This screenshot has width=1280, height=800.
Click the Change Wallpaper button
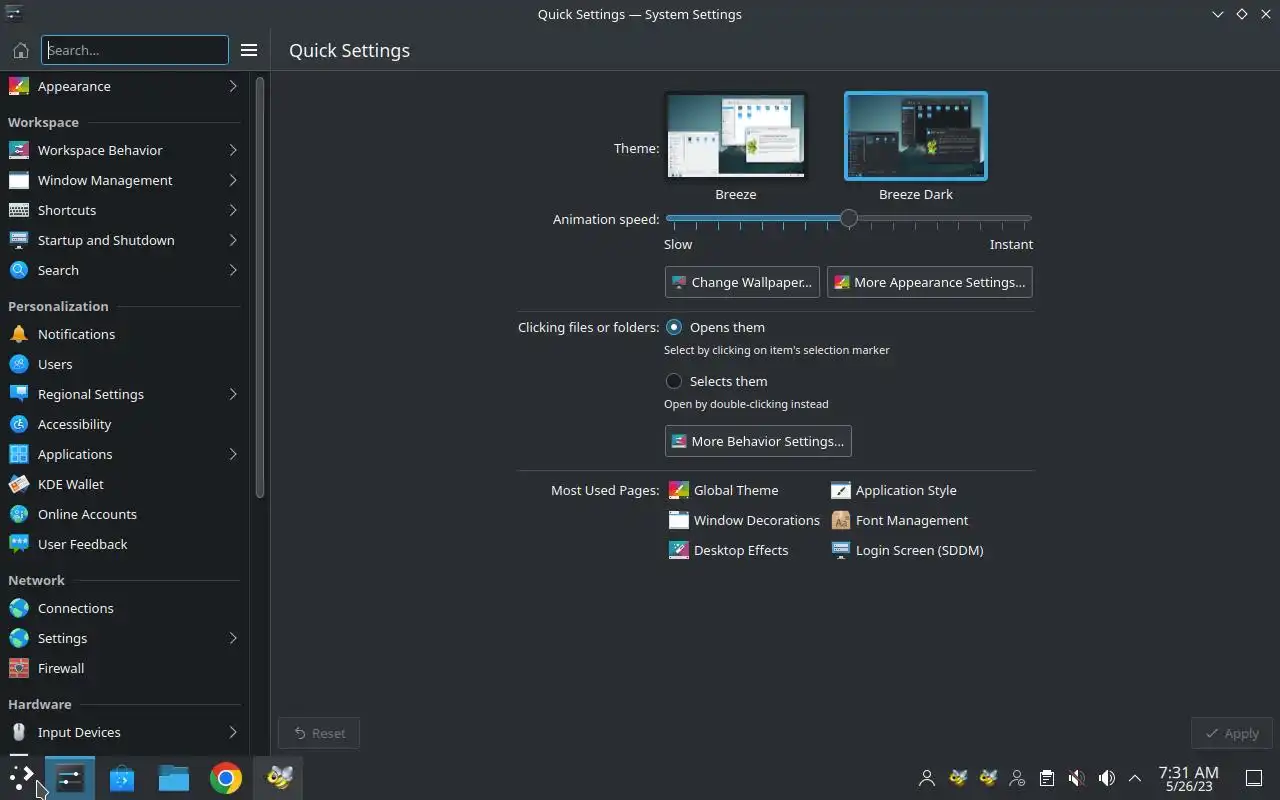[742, 282]
